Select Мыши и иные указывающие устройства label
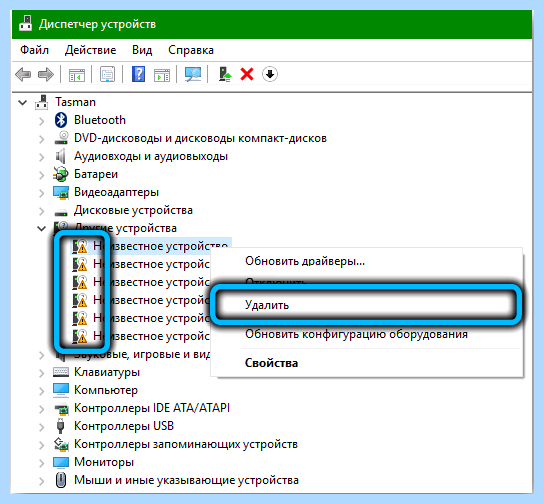Screen dimensions: 544x504 click(186, 480)
